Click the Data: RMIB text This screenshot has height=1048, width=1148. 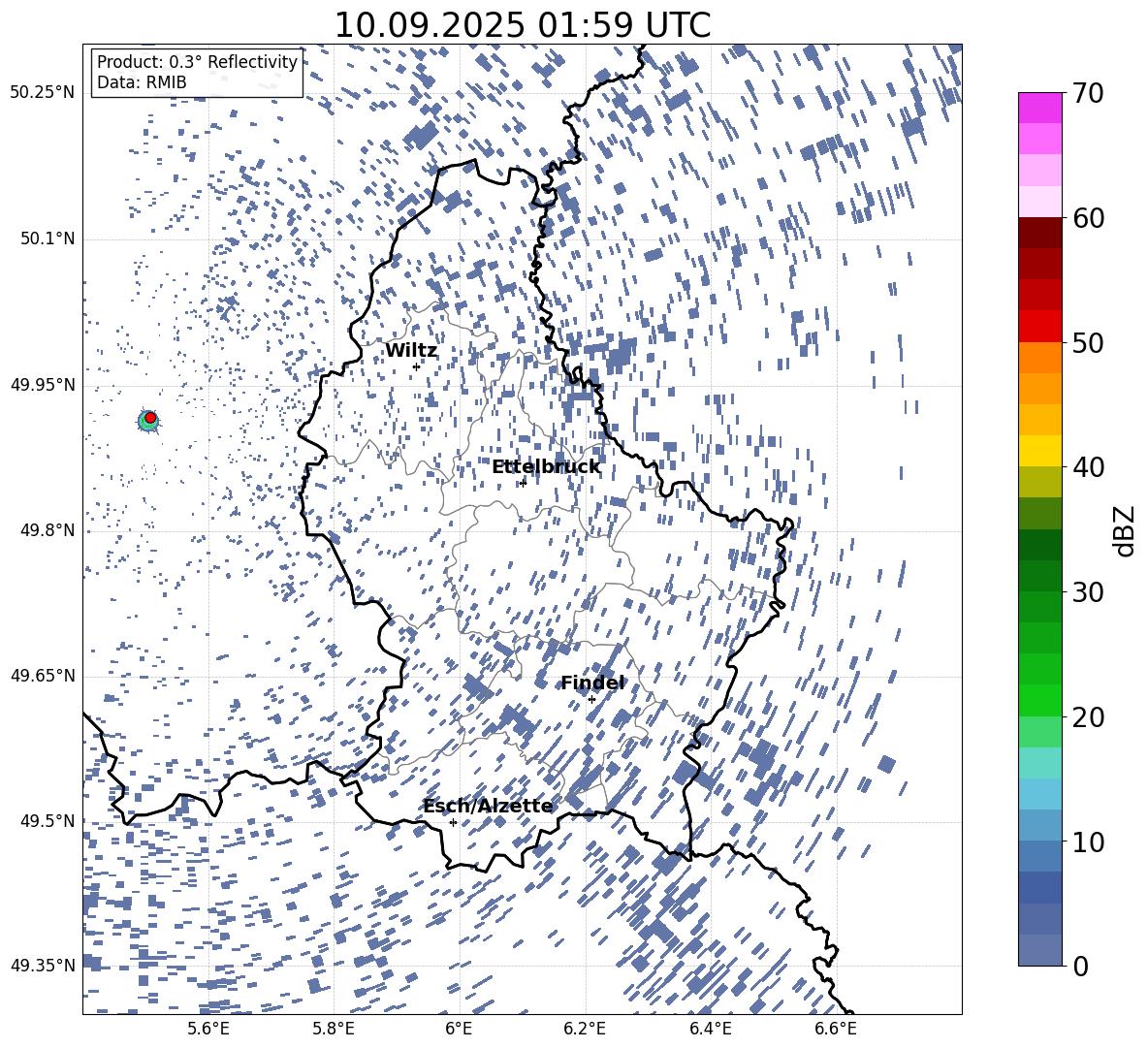point(142,82)
